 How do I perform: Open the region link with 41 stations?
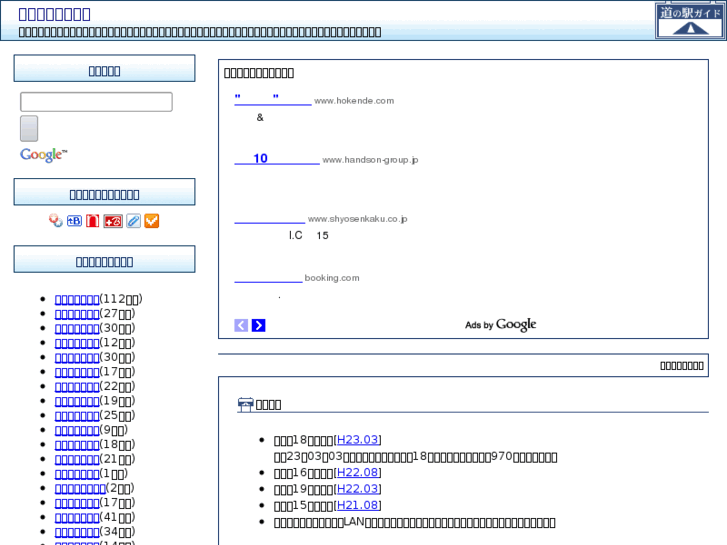click(77, 518)
